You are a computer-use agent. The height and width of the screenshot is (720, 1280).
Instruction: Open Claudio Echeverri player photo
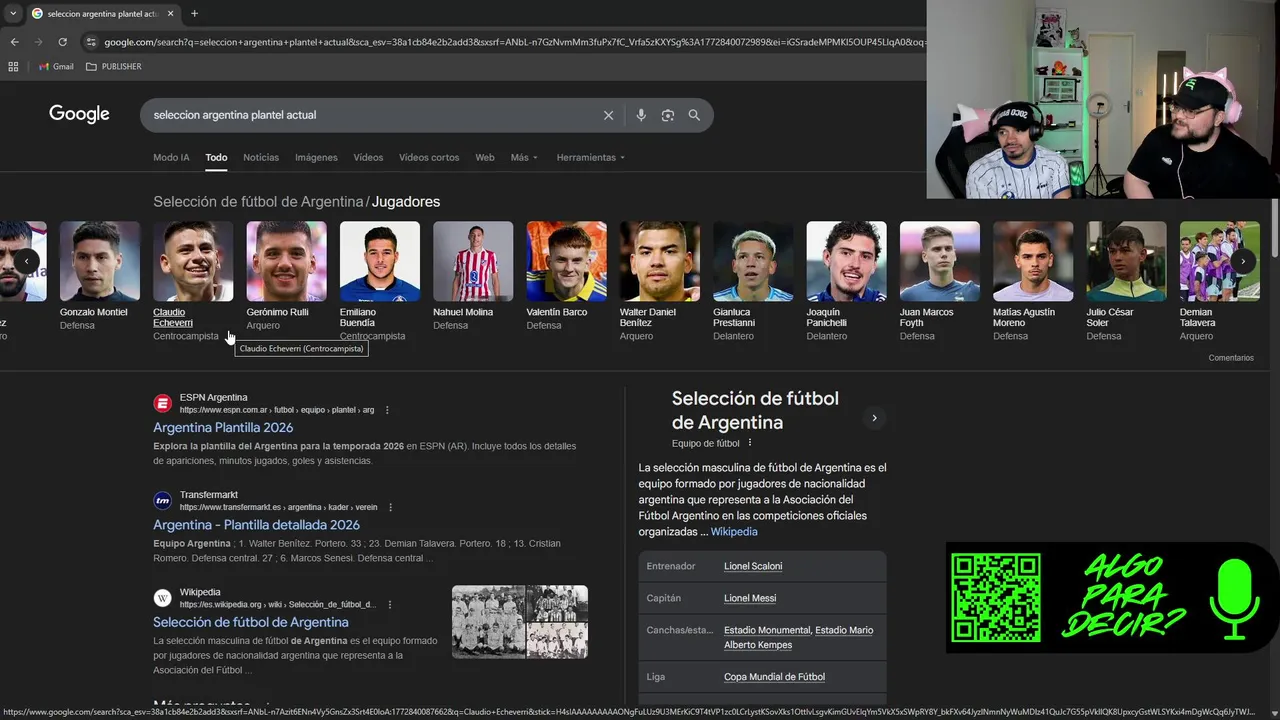193,261
